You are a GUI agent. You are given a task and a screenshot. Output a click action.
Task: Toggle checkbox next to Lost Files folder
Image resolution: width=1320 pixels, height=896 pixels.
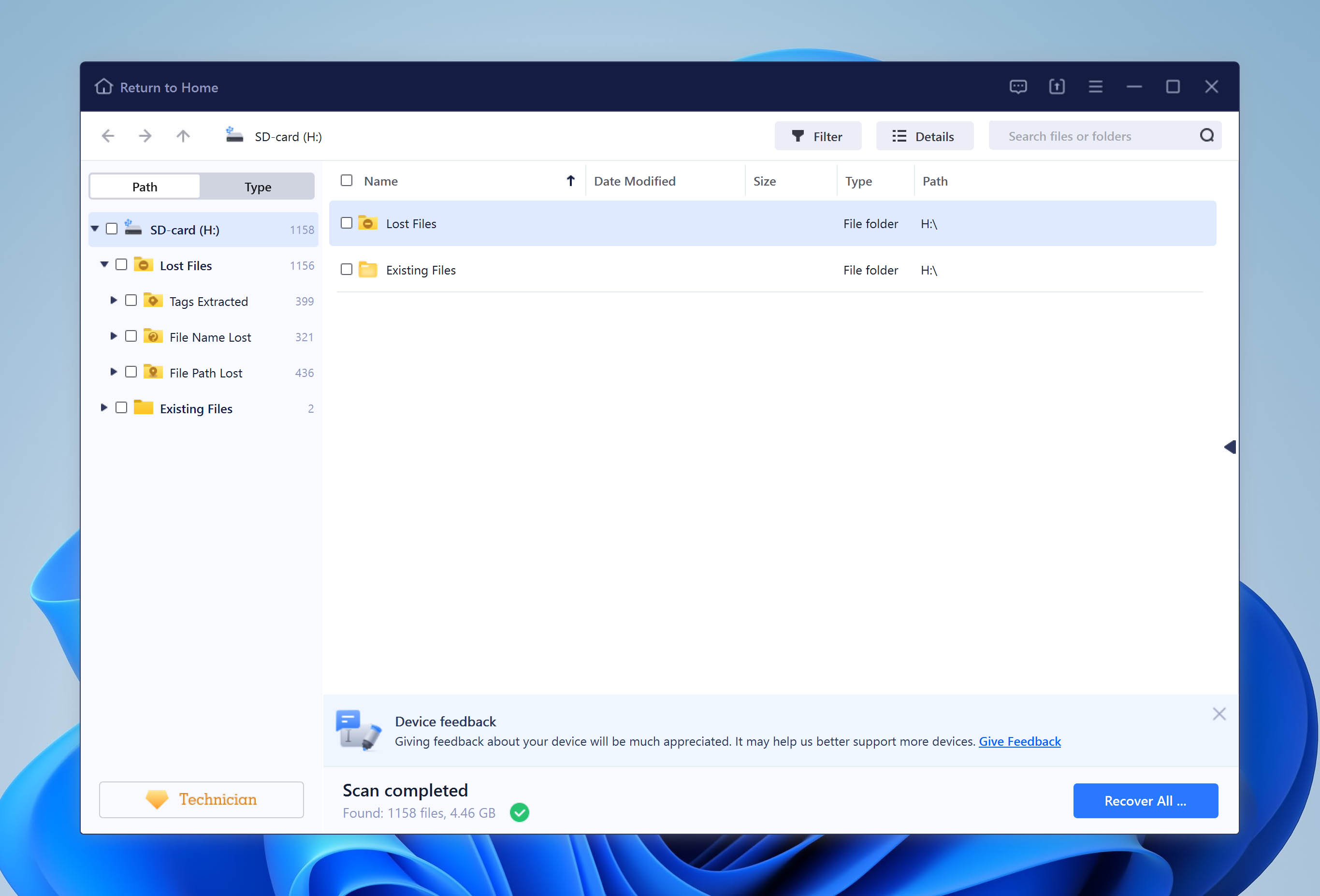click(x=347, y=223)
